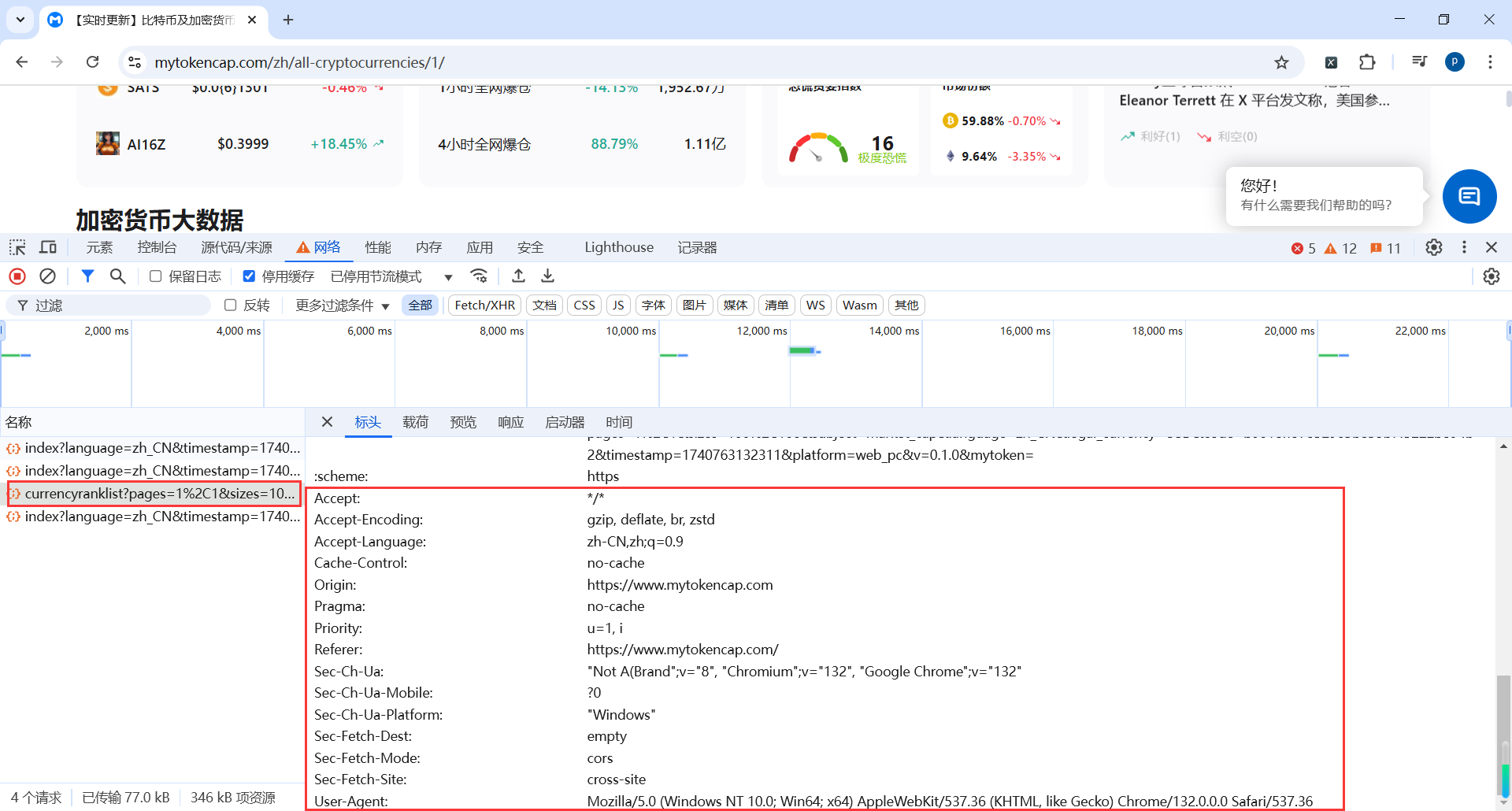Open the 源代码/来源 panel
Image resolution: width=1512 pixels, height=811 pixels.
point(236,248)
